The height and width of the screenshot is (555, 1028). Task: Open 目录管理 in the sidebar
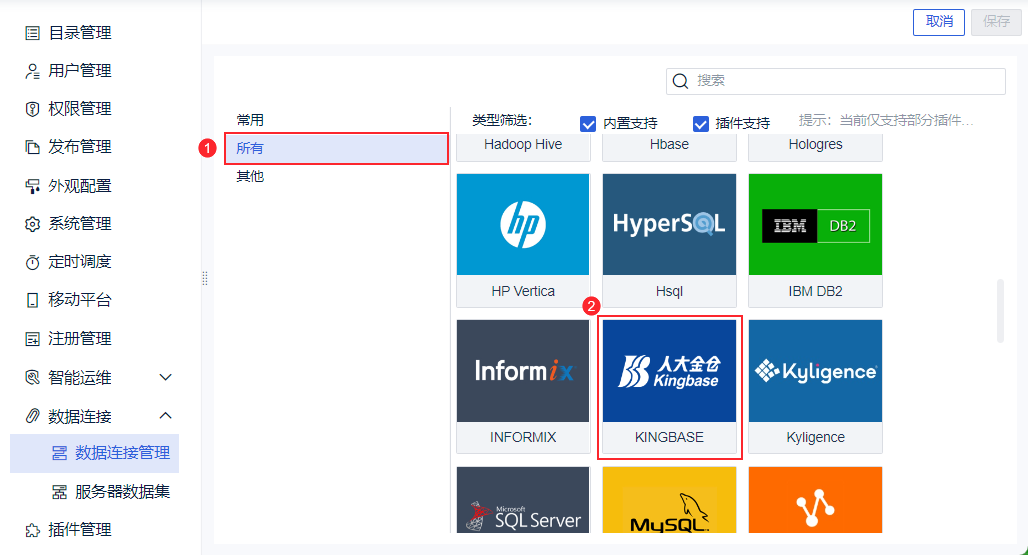tap(80, 33)
